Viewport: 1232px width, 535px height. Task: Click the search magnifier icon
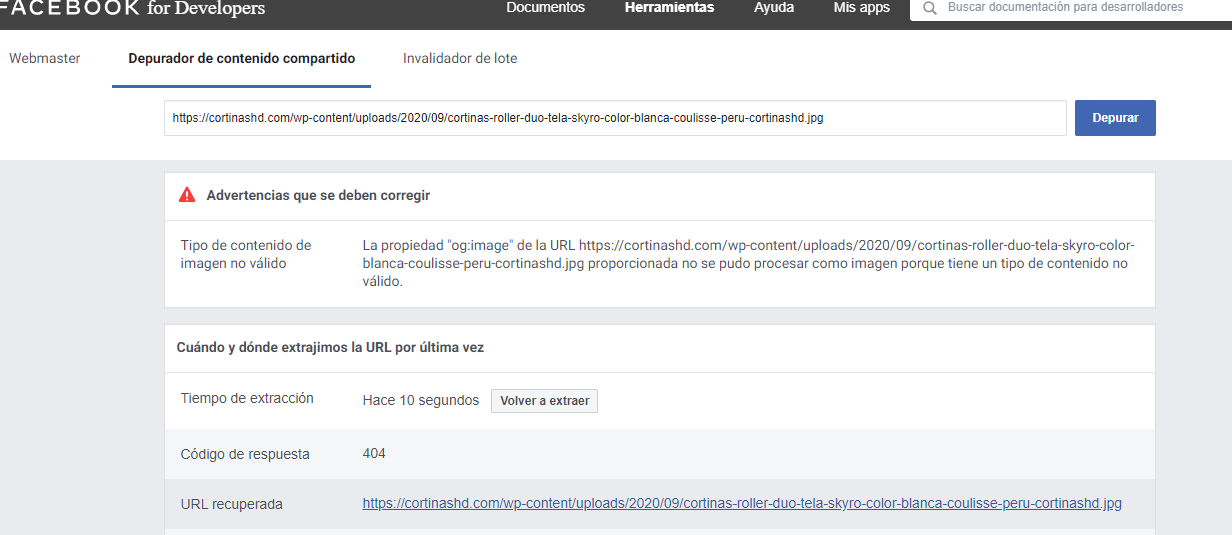[x=930, y=8]
